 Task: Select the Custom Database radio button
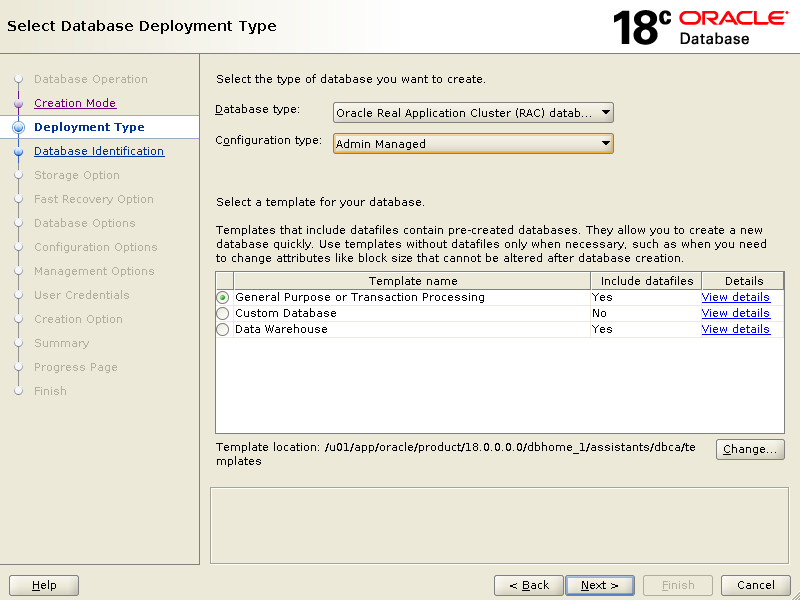click(x=222, y=313)
